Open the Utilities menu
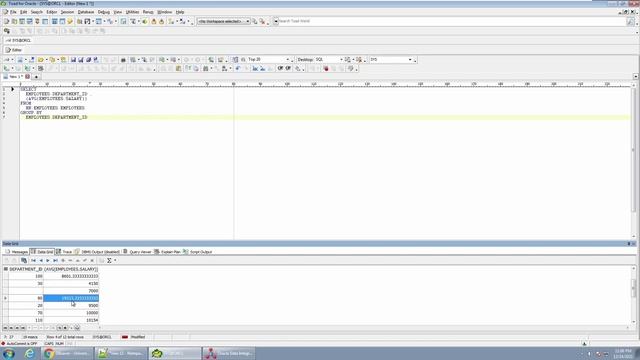 (132, 12)
